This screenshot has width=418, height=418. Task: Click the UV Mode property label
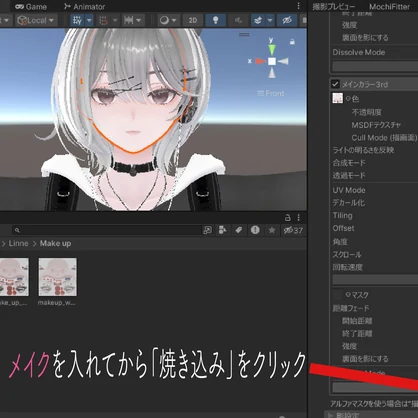point(349,190)
